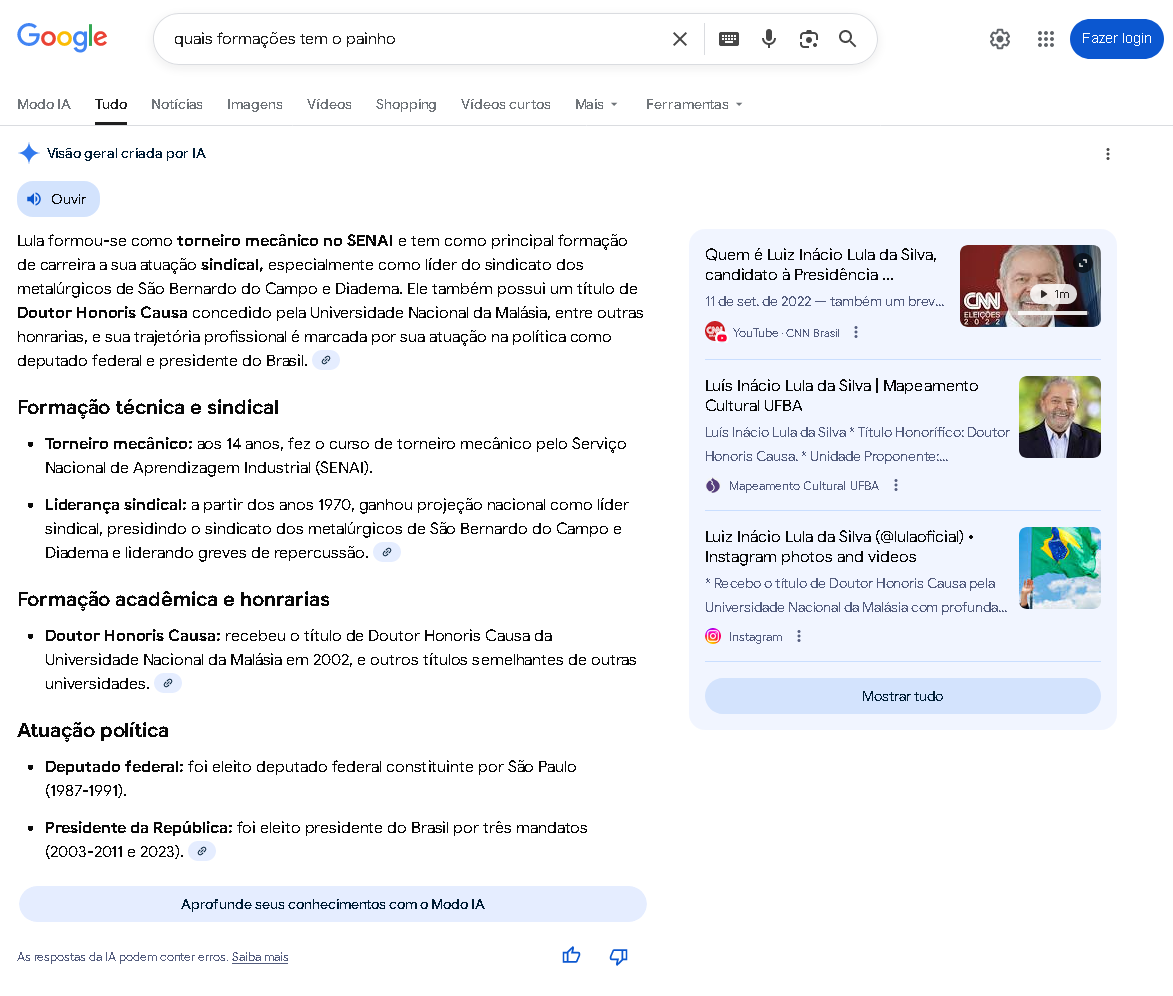Open the Saiba mais link

point(260,957)
